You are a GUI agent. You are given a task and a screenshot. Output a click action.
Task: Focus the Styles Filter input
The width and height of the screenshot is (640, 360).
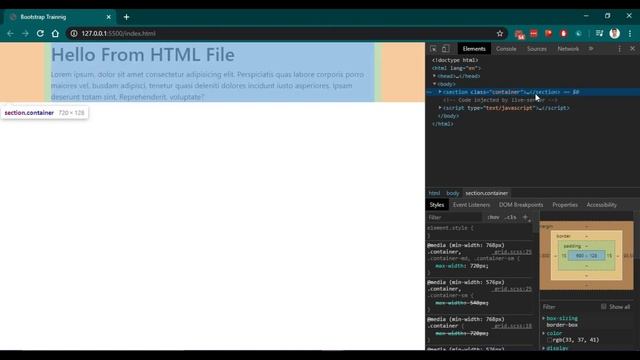pyautogui.click(x=454, y=217)
